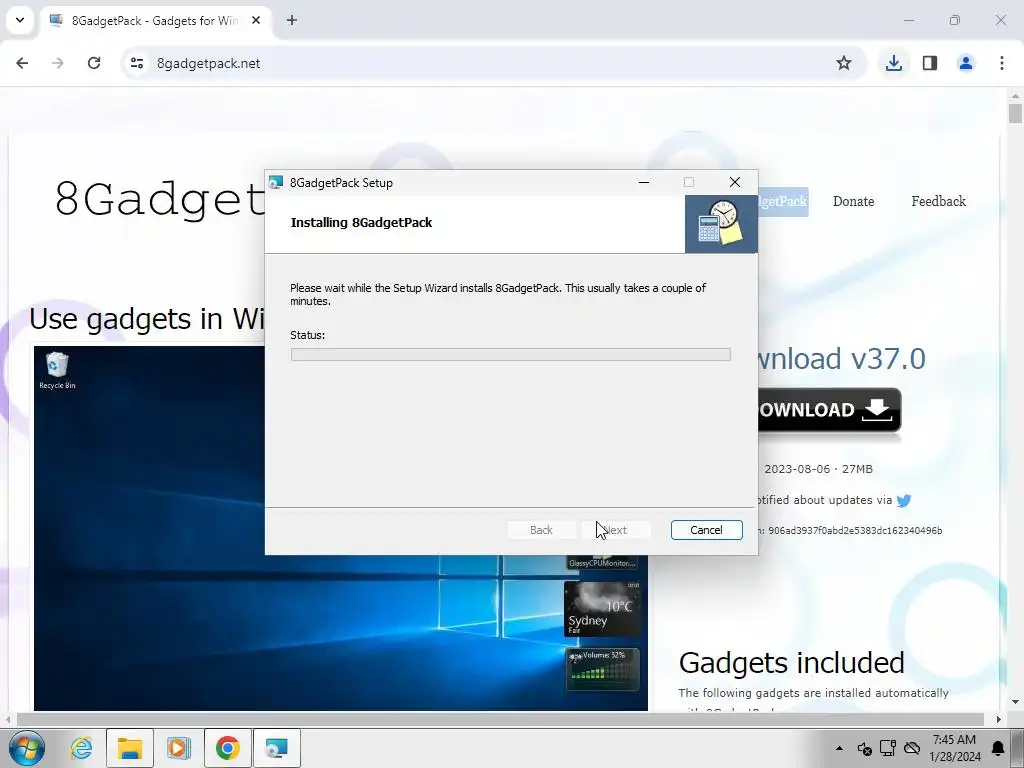Click the Installing 8GadgetPack header text
The width and height of the screenshot is (1024, 768).
361,223
